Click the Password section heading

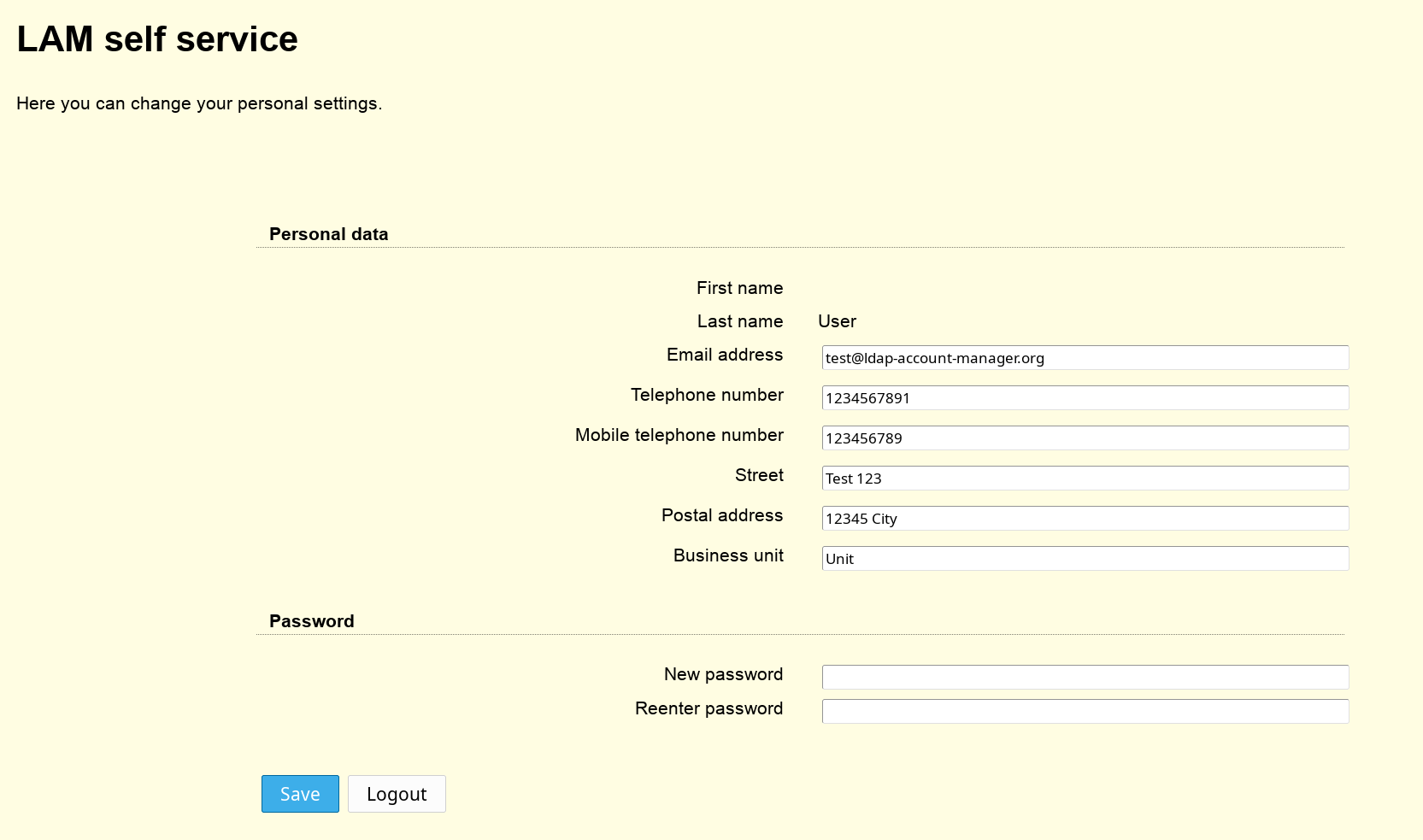[x=311, y=621]
